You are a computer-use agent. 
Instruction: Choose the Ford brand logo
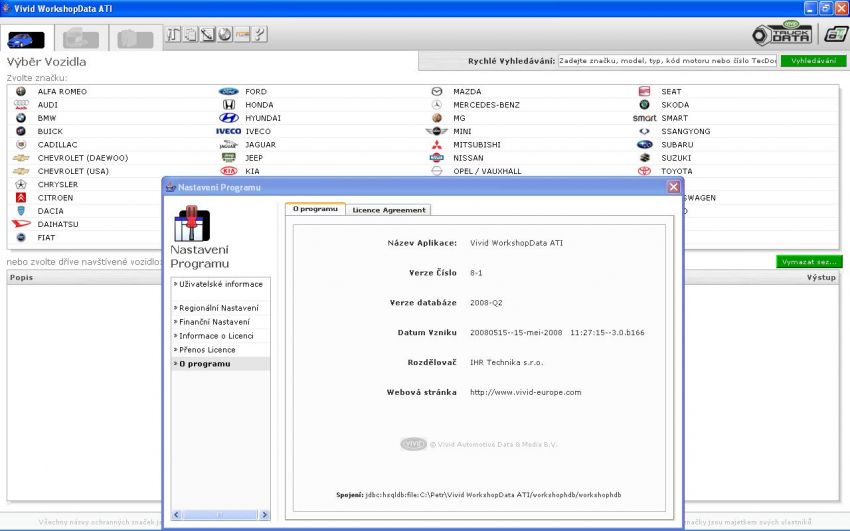click(228, 92)
